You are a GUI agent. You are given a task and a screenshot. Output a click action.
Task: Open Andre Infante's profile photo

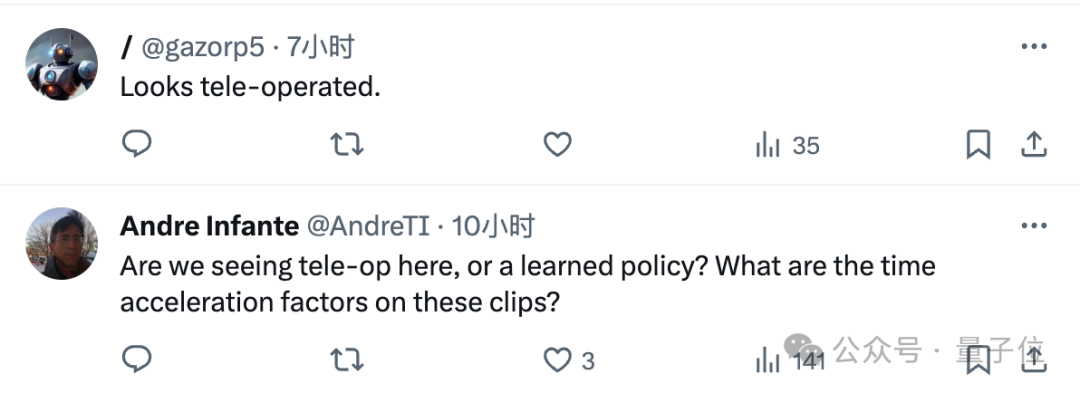point(61,244)
